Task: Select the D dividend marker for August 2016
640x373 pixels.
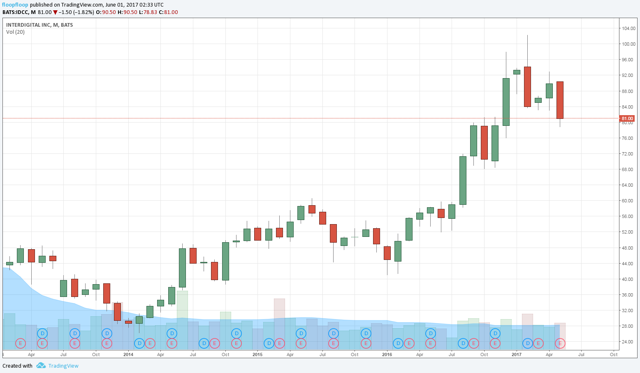Action: coord(463,343)
